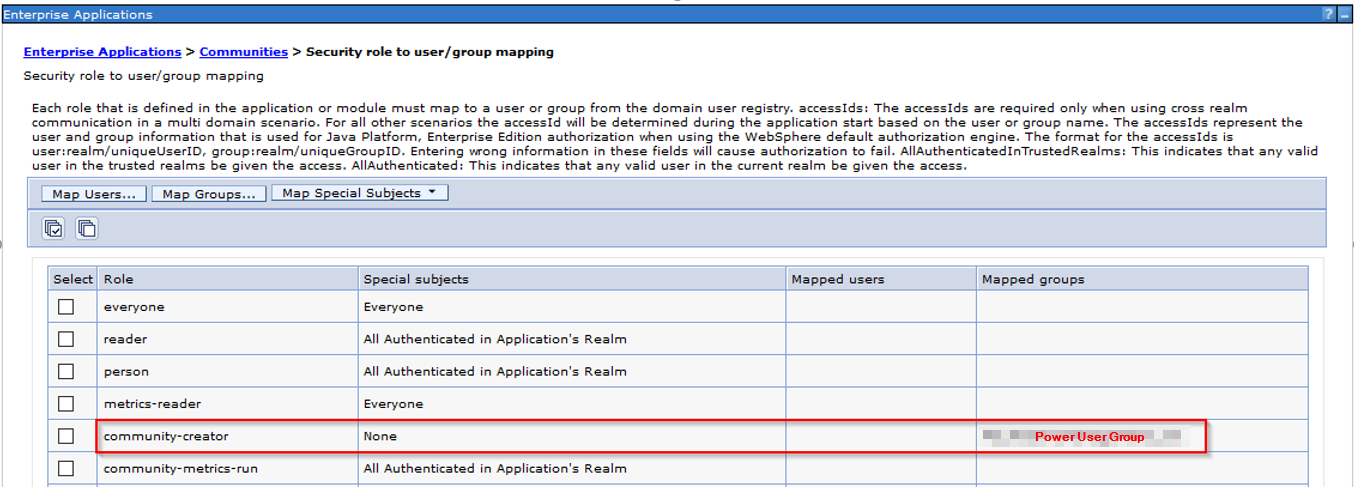1354x487 pixels.
Task: Click the Mapped groups column header
Action: pyautogui.click(x=1032, y=279)
